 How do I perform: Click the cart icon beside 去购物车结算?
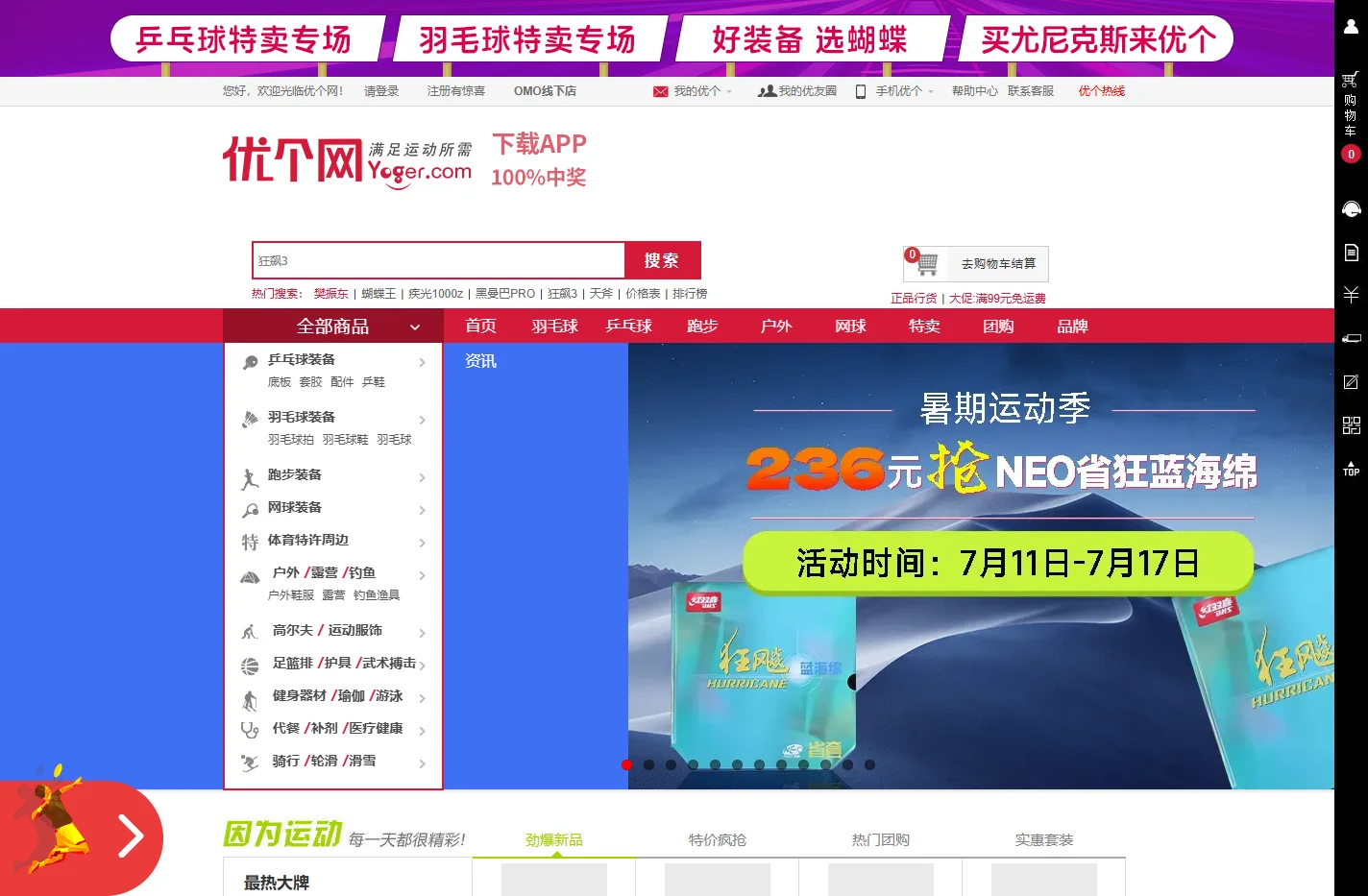point(926,262)
